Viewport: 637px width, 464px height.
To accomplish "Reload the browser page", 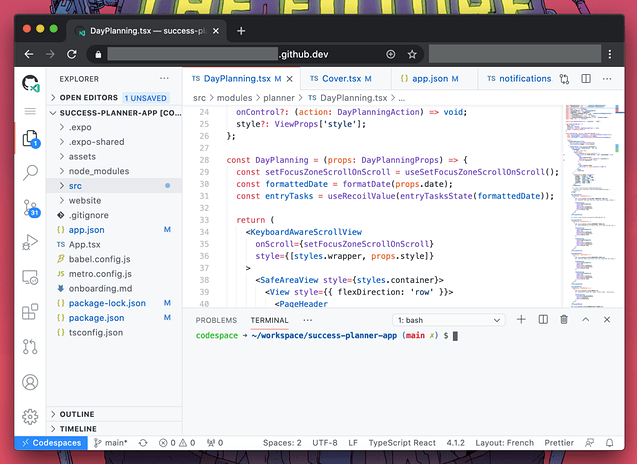I will click(72, 54).
